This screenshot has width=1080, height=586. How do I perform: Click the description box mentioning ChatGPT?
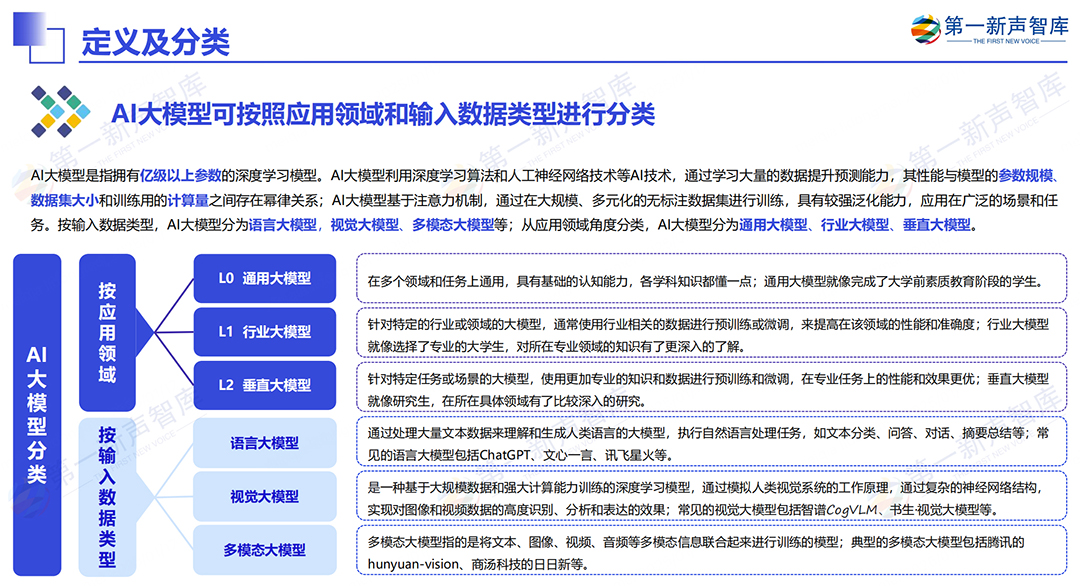(712, 443)
